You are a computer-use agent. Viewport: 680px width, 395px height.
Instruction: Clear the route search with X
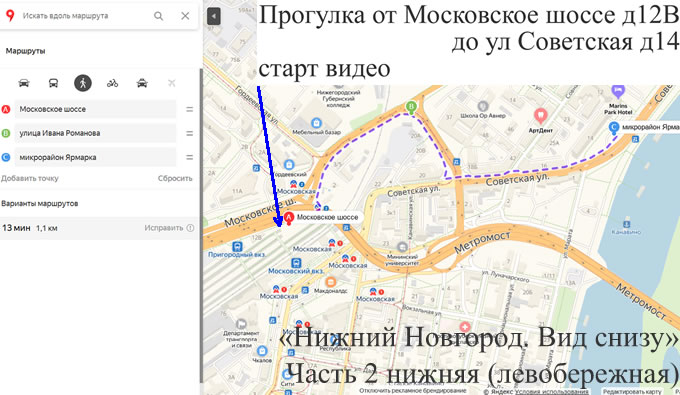click(185, 16)
